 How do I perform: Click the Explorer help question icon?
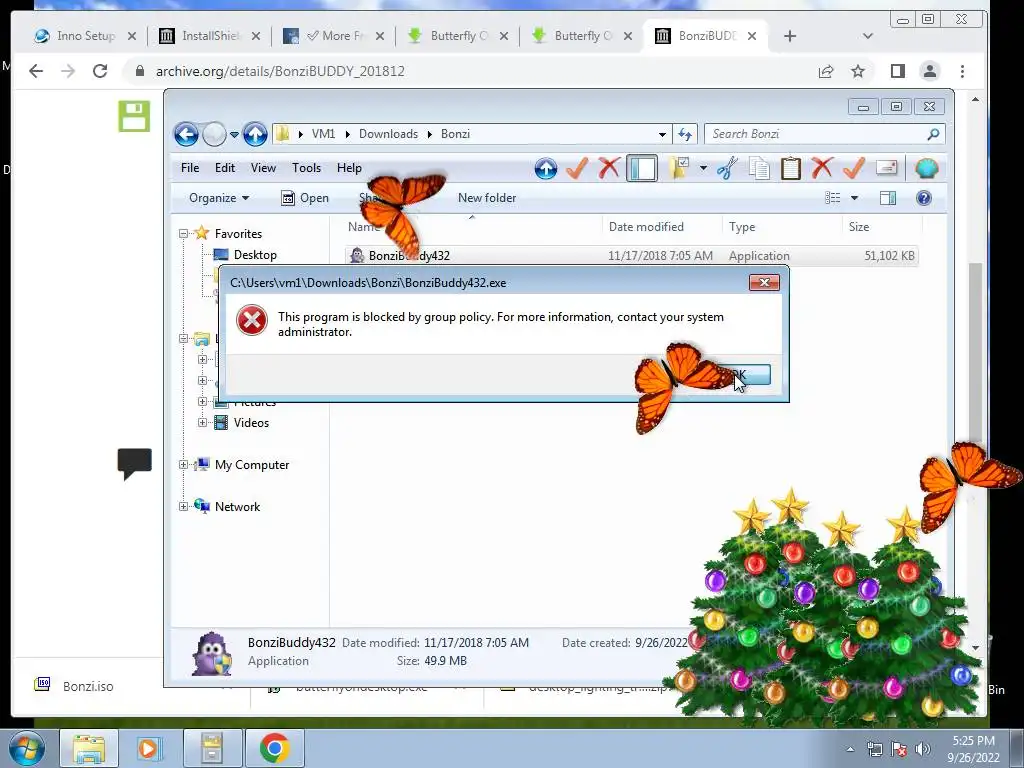923,198
